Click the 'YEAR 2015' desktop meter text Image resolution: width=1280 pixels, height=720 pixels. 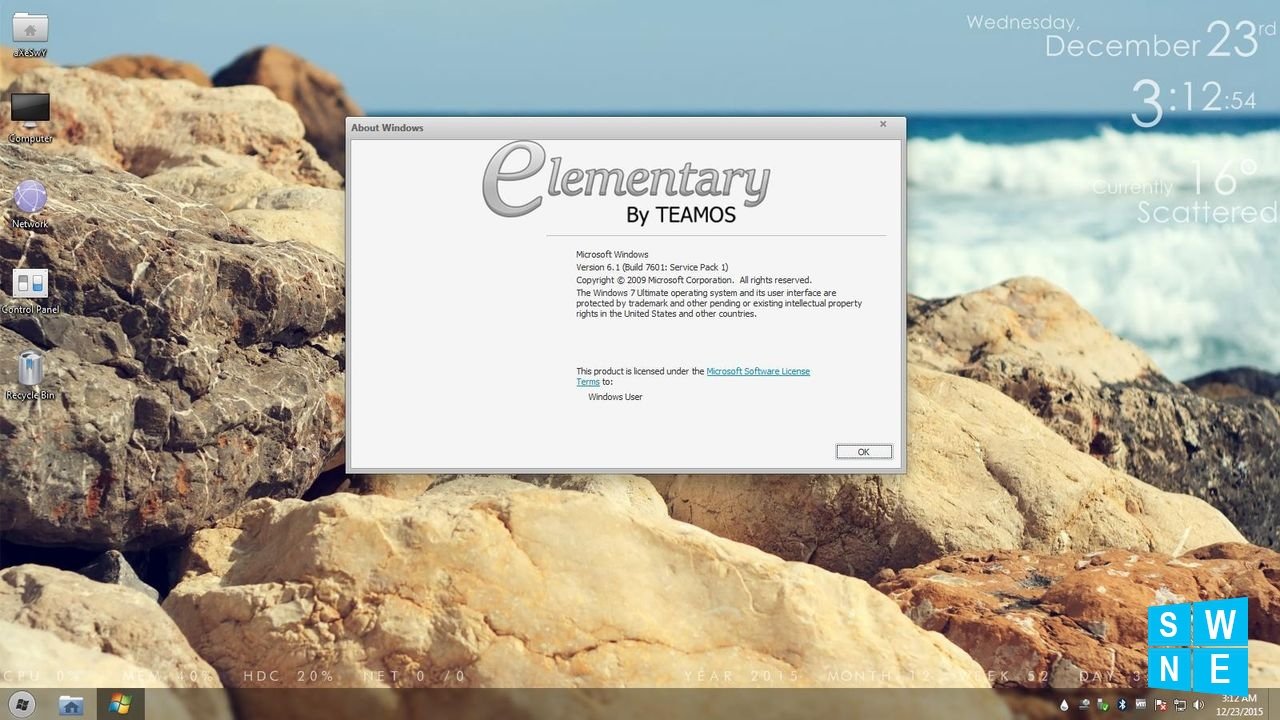coord(742,677)
